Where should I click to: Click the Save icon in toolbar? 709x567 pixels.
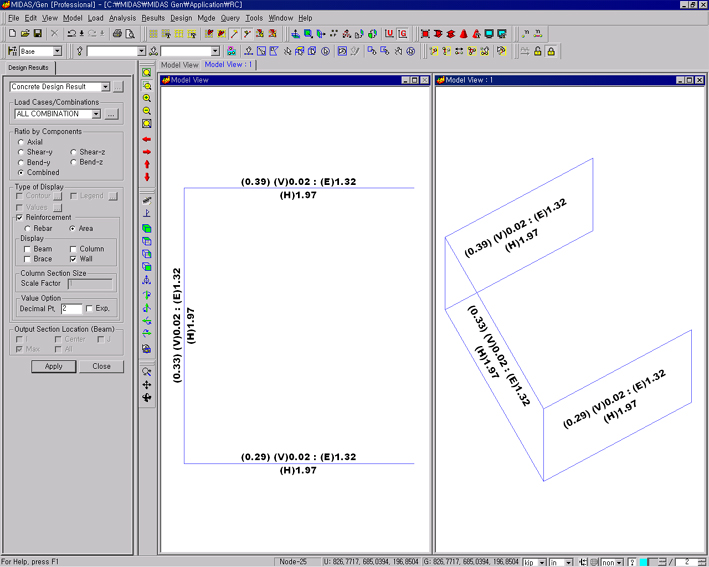pos(37,34)
